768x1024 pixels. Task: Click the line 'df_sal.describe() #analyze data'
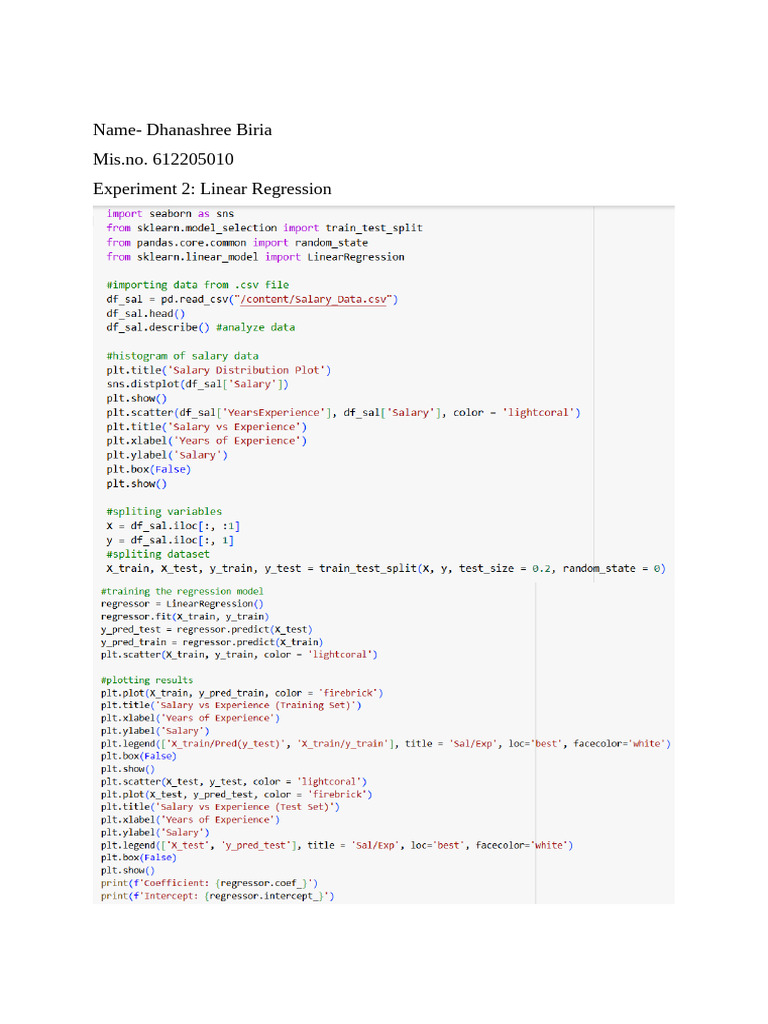(200, 327)
